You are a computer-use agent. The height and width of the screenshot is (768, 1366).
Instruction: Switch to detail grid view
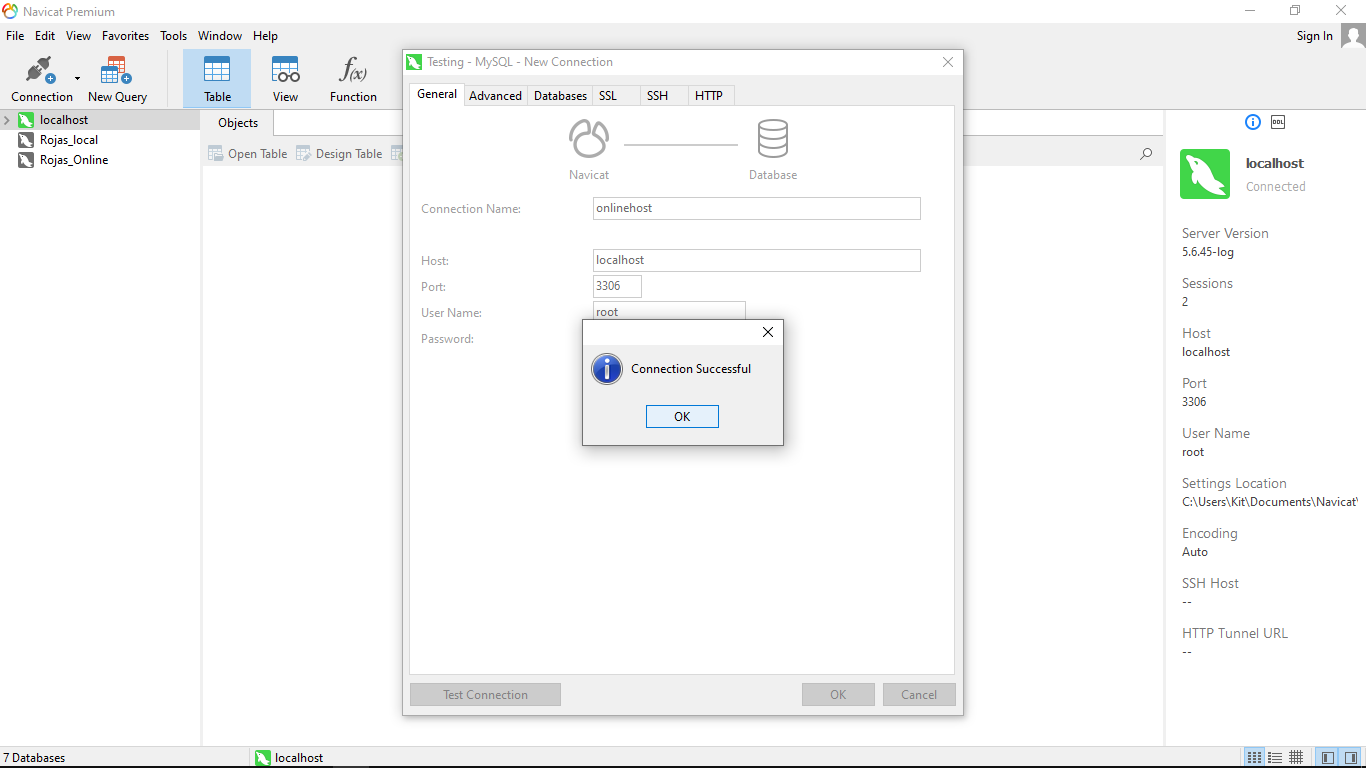click(1296, 757)
